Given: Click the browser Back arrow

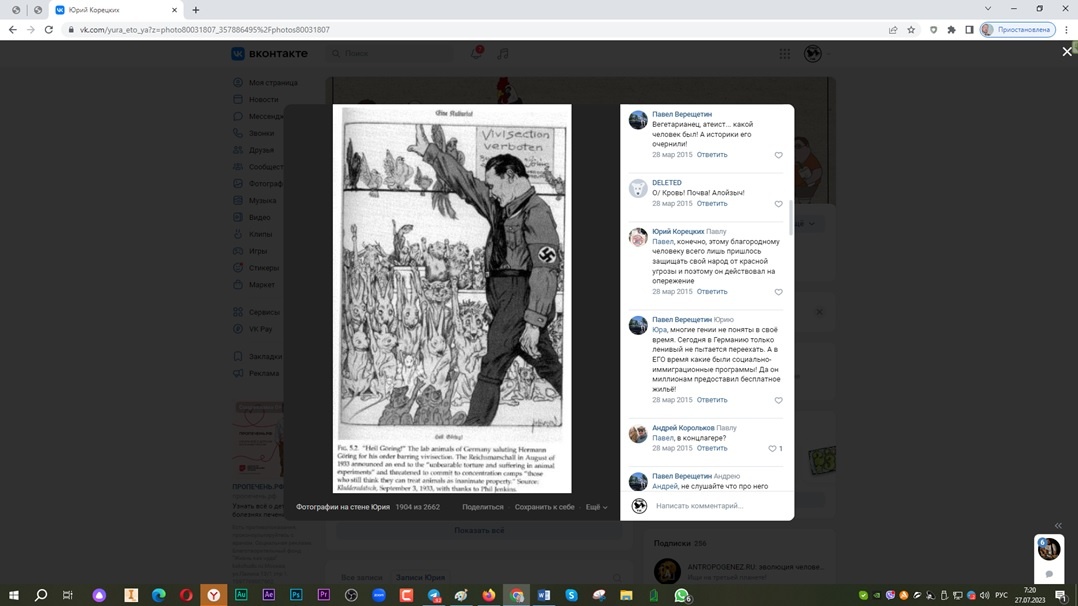Looking at the screenshot, I should 12,30.
